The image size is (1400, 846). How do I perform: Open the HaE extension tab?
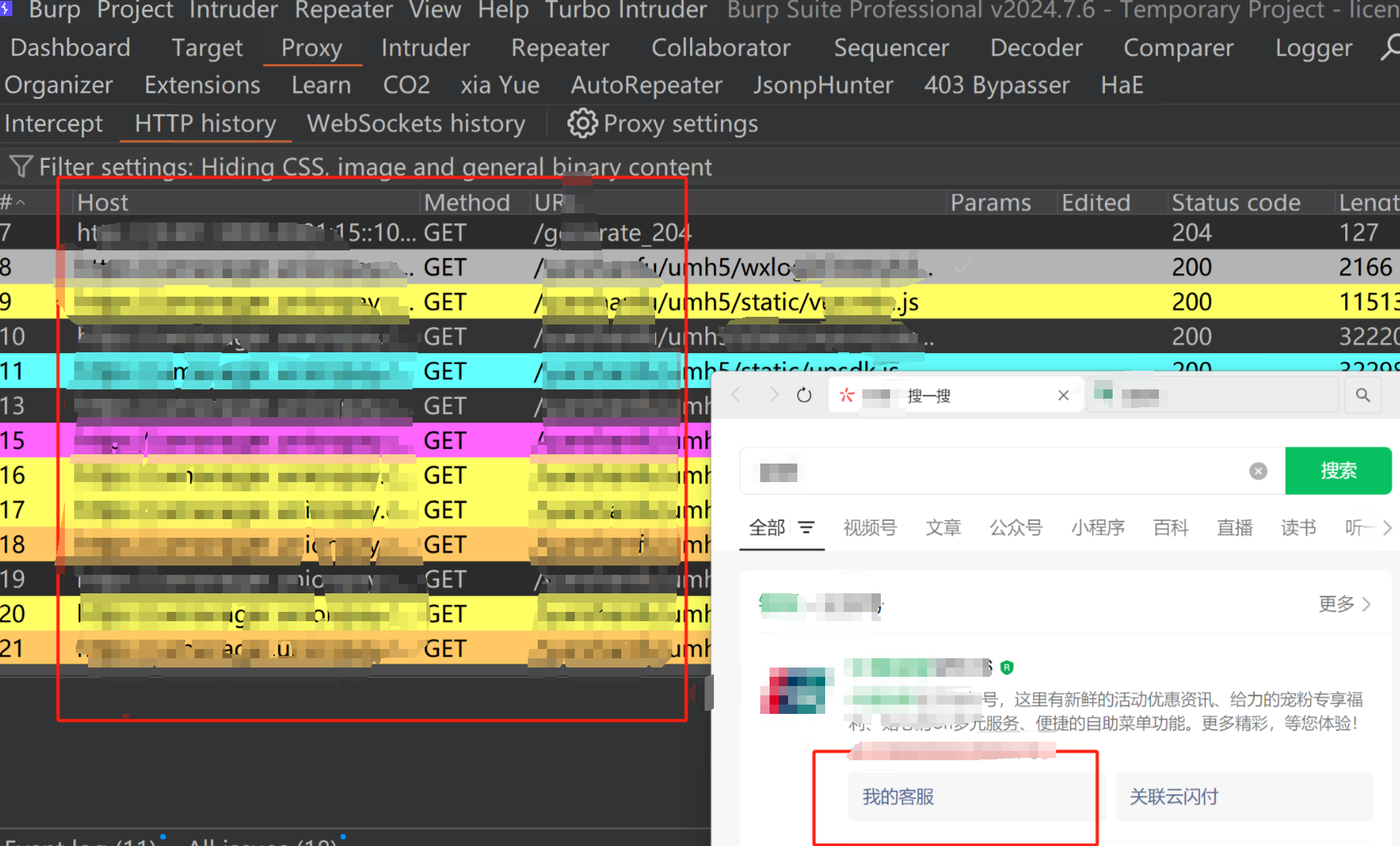tap(1122, 85)
